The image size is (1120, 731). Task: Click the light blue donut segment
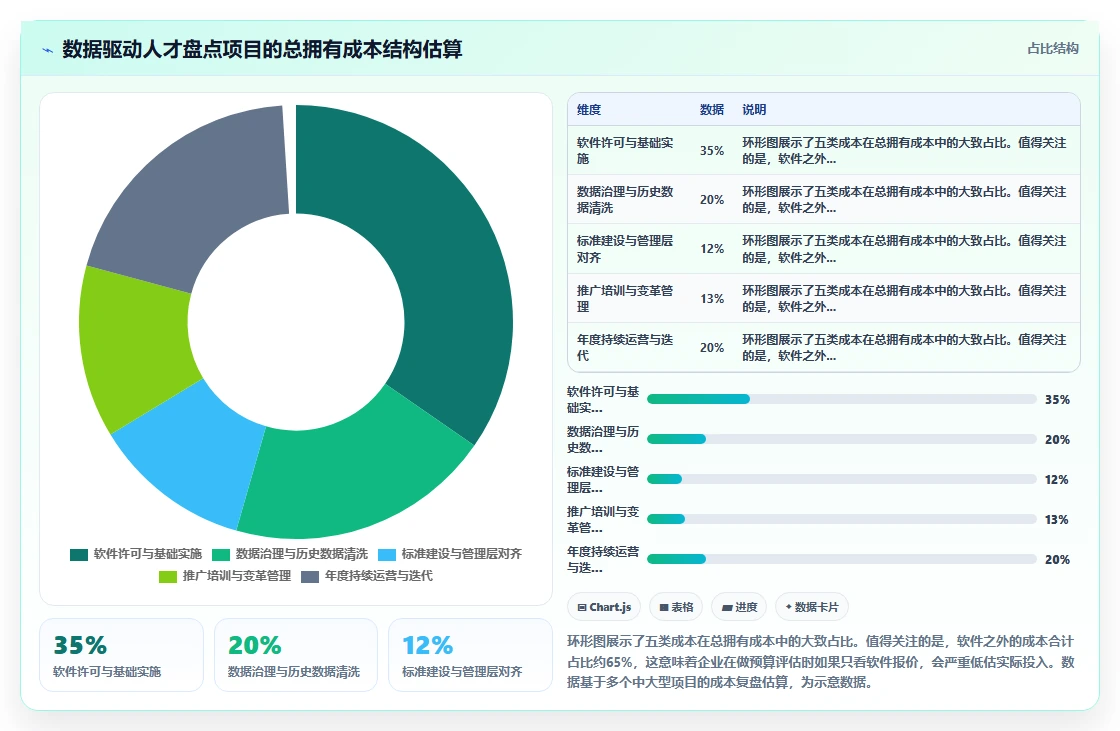pos(189,454)
